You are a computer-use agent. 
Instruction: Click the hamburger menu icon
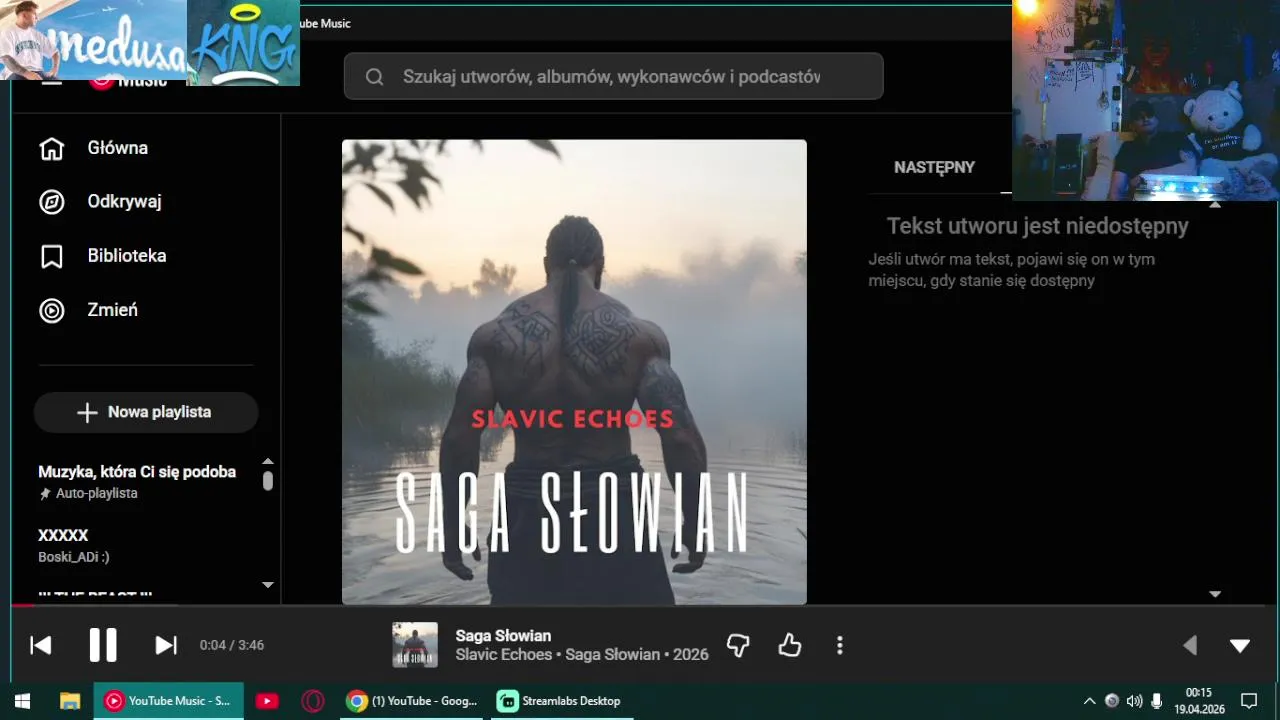(51, 83)
